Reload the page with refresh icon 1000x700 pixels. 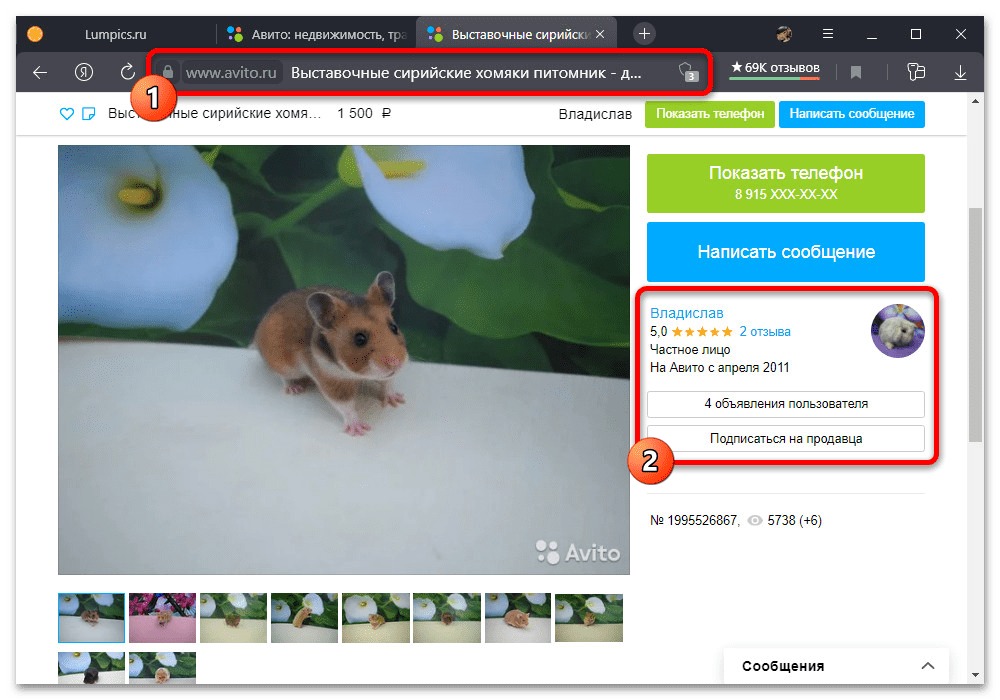coord(128,72)
